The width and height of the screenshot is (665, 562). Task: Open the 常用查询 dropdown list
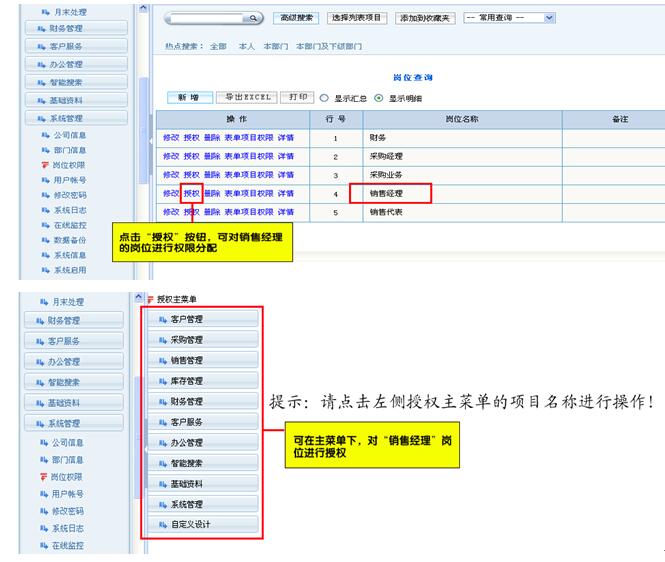(549, 18)
